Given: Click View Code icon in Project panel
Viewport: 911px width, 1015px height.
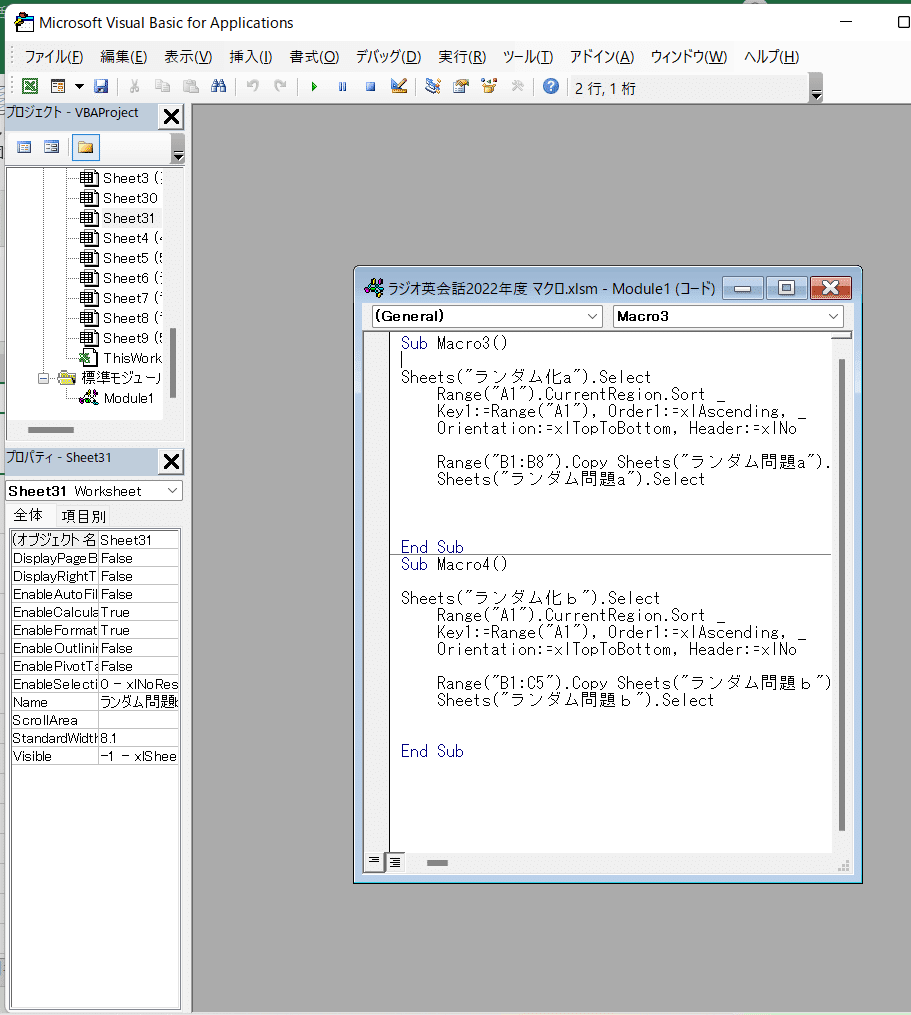Looking at the screenshot, I should click(x=24, y=147).
